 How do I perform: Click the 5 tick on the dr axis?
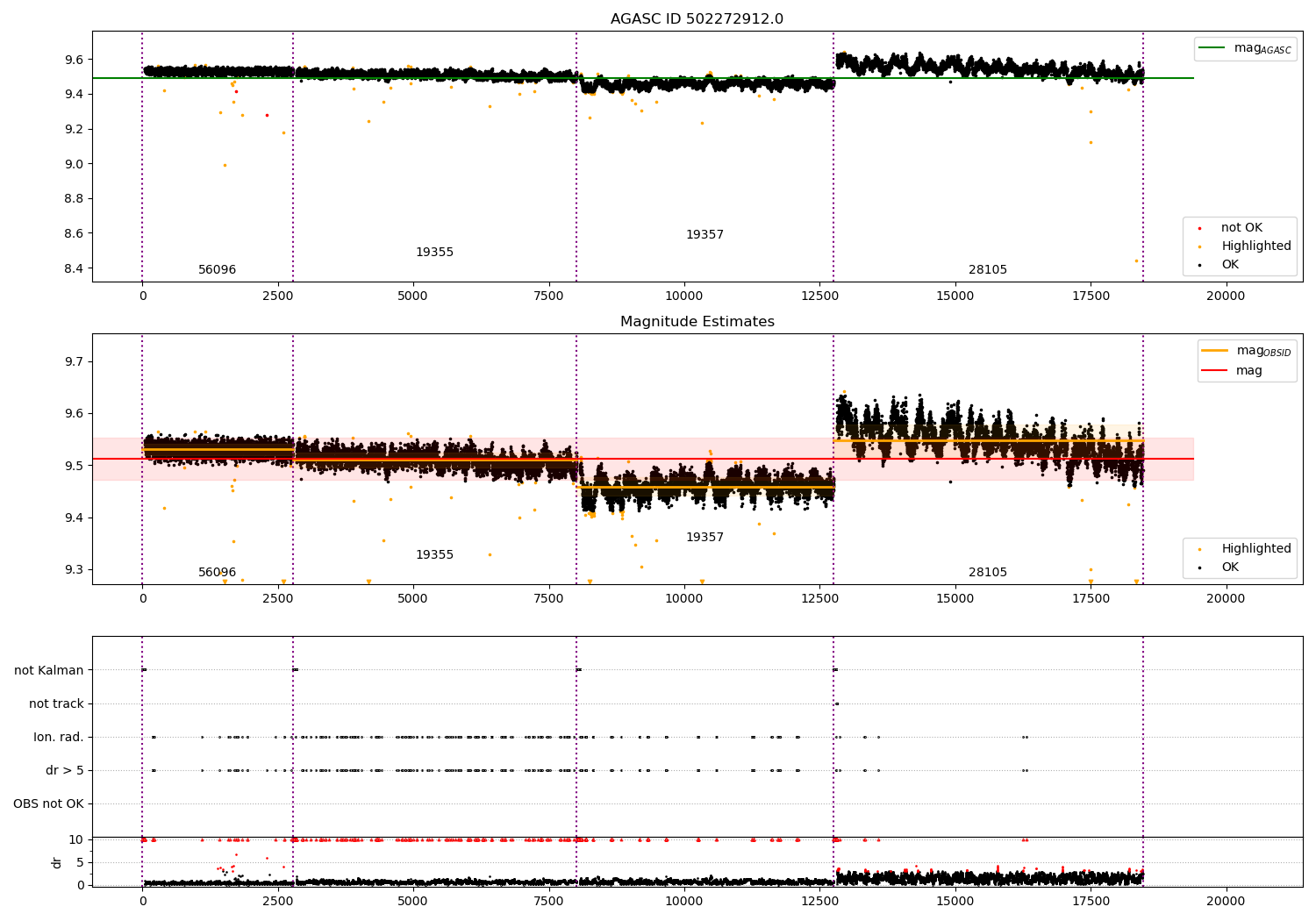pos(80,862)
